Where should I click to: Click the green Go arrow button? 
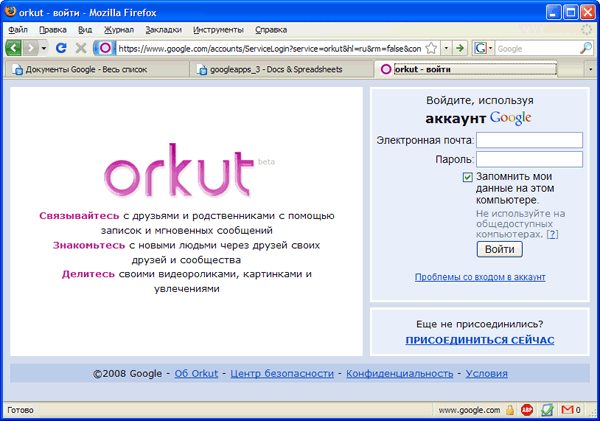pyautogui.click(x=460, y=48)
